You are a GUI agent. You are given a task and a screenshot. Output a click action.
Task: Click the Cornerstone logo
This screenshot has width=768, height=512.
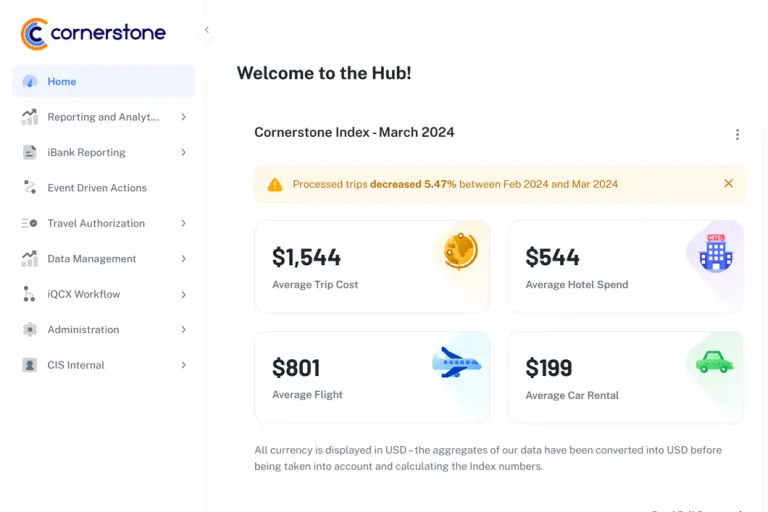93,33
